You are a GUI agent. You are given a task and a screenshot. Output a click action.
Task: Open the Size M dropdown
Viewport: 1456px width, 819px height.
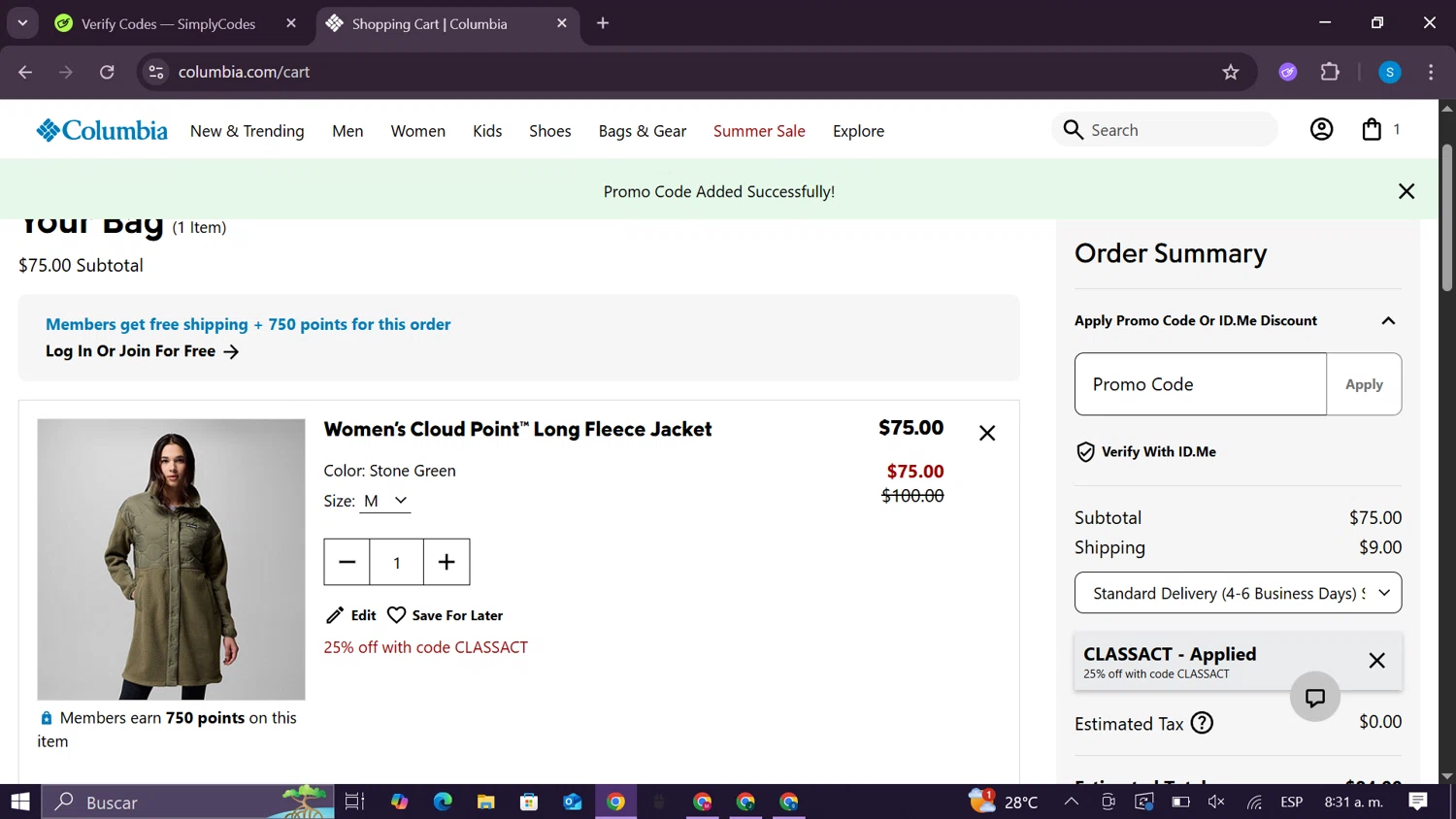(385, 501)
